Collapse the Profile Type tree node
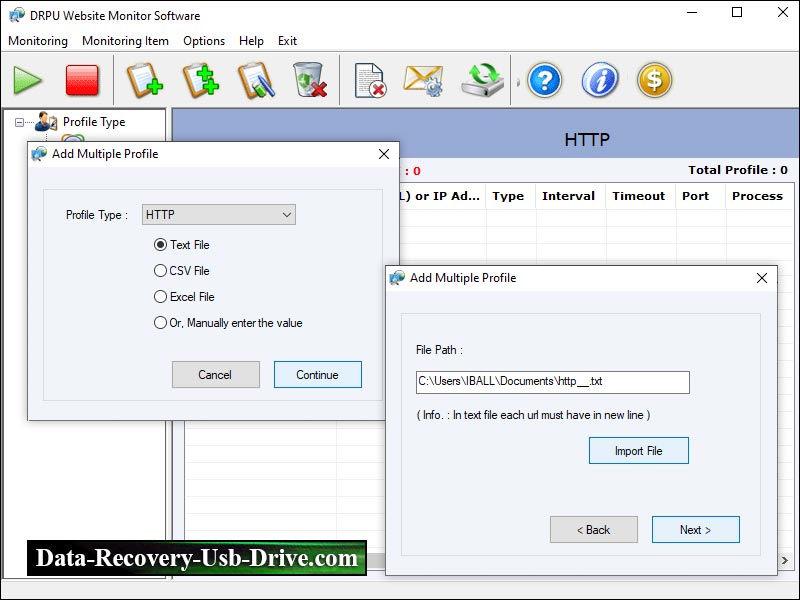 tap(18, 121)
